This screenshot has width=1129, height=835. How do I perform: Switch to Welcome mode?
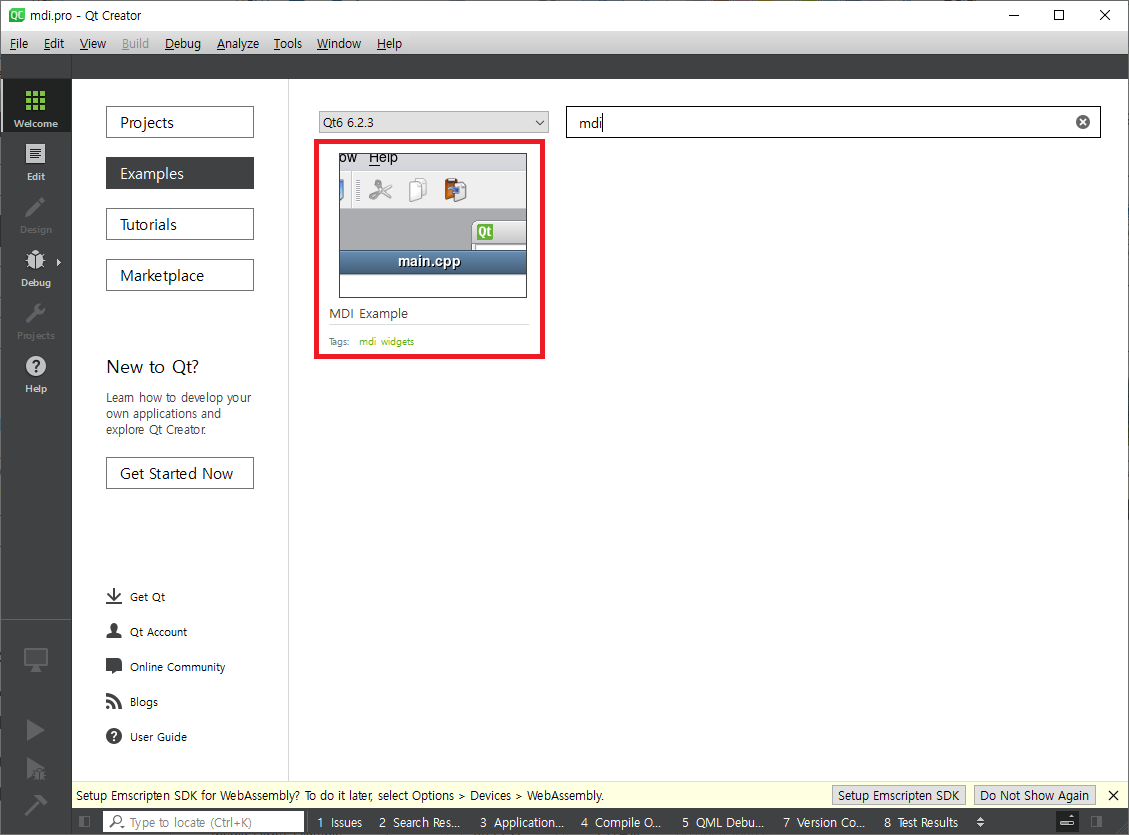click(35, 106)
